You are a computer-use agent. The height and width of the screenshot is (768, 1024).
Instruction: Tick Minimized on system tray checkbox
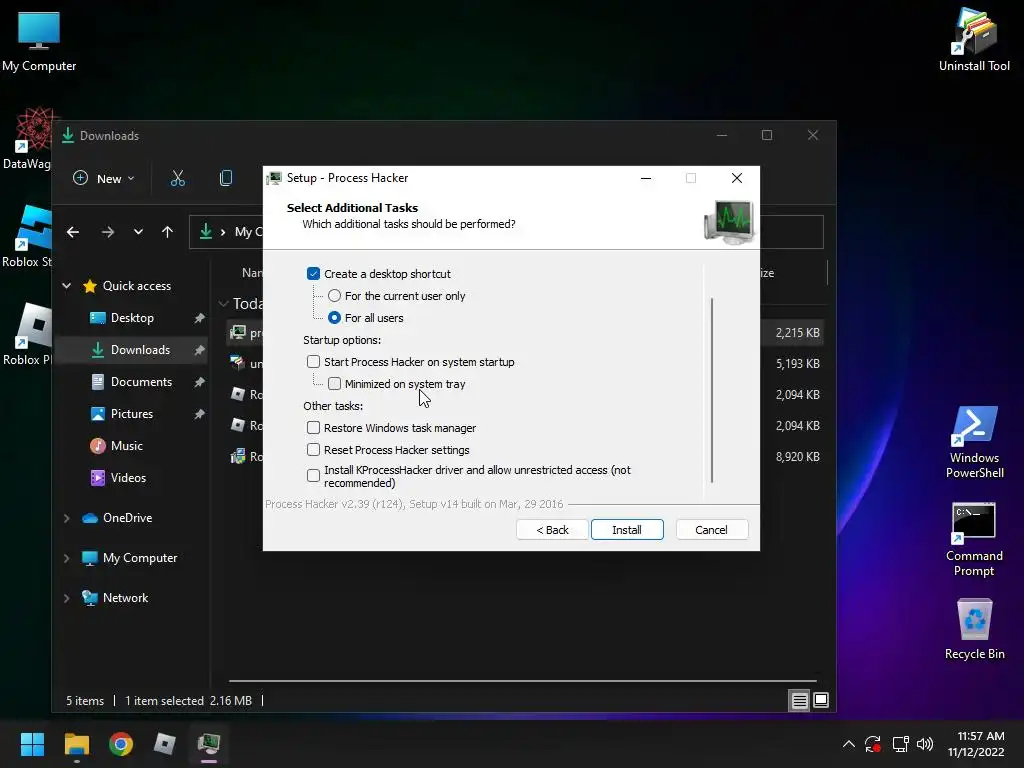[x=334, y=384]
